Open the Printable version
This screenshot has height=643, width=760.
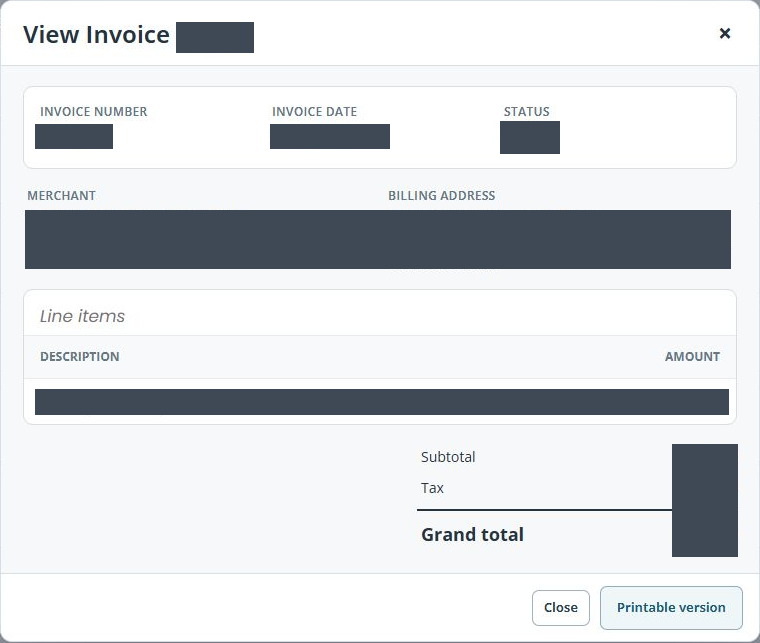[671, 608]
